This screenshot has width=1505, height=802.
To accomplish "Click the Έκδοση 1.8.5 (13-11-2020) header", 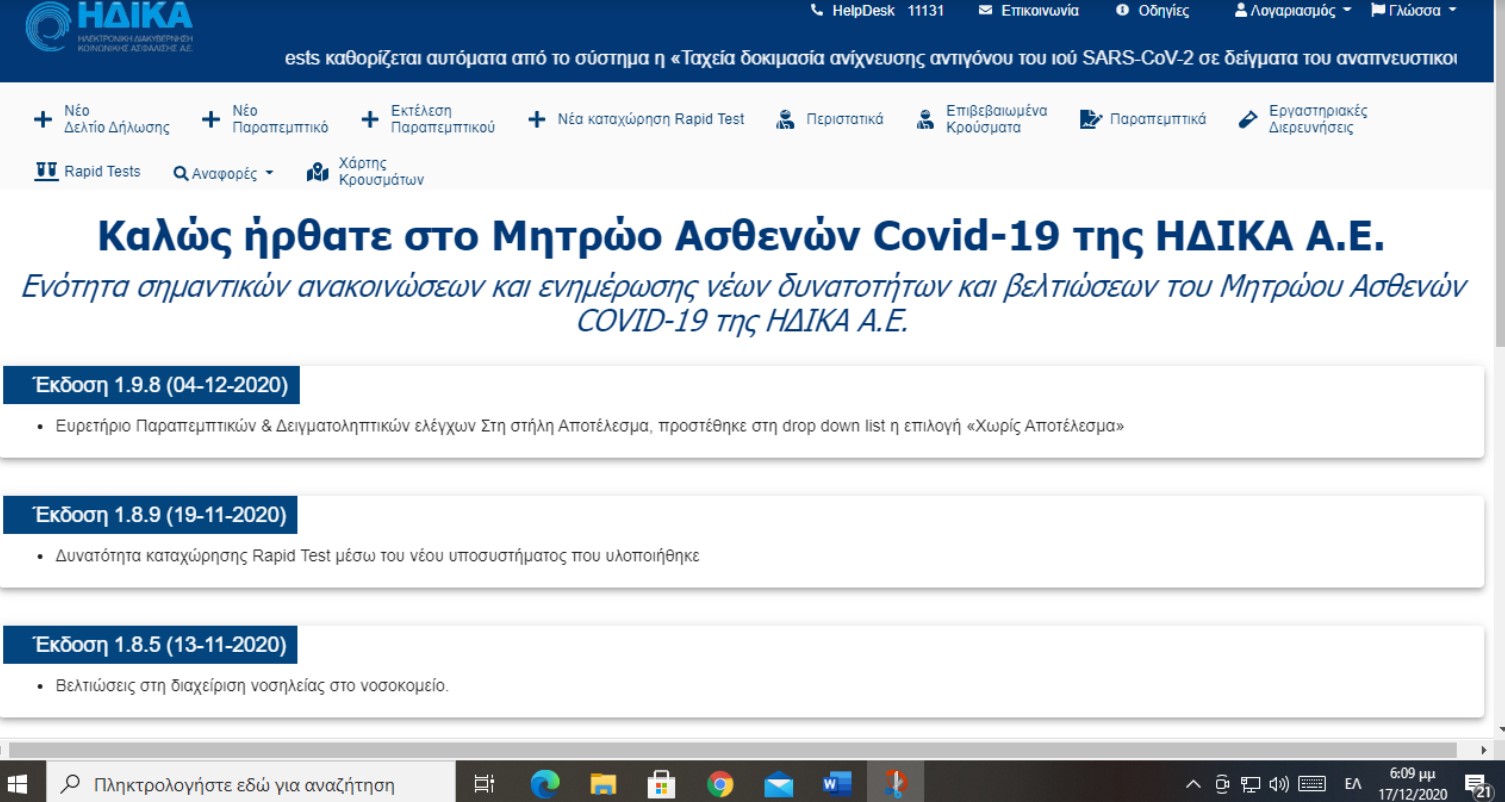I will (x=150, y=645).
